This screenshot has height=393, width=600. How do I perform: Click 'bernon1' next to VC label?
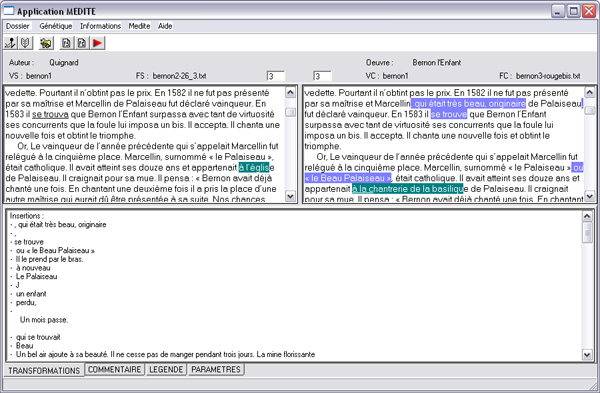[396, 76]
